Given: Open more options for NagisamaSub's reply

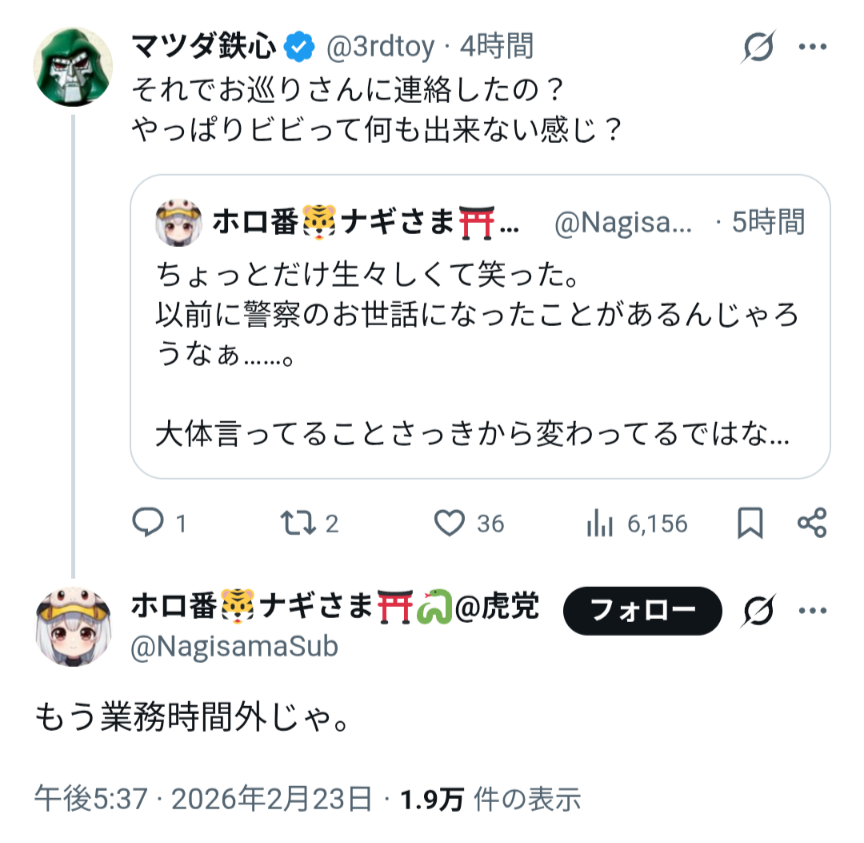Looking at the screenshot, I should tap(813, 610).
